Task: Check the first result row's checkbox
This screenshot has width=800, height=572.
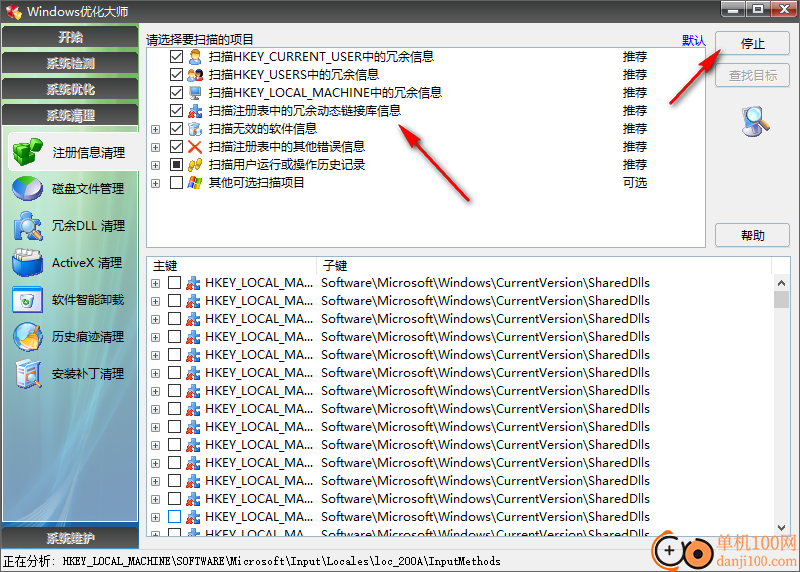Action: pos(174,283)
